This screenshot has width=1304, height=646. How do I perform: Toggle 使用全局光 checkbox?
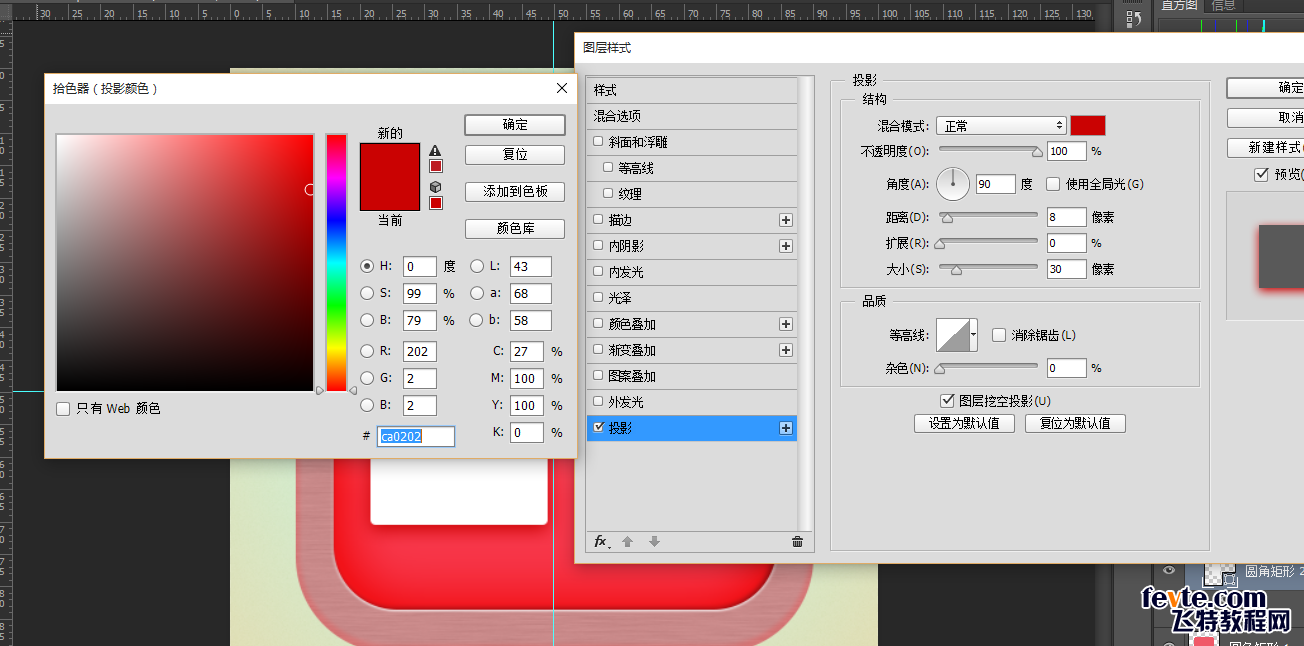(1053, 184)
